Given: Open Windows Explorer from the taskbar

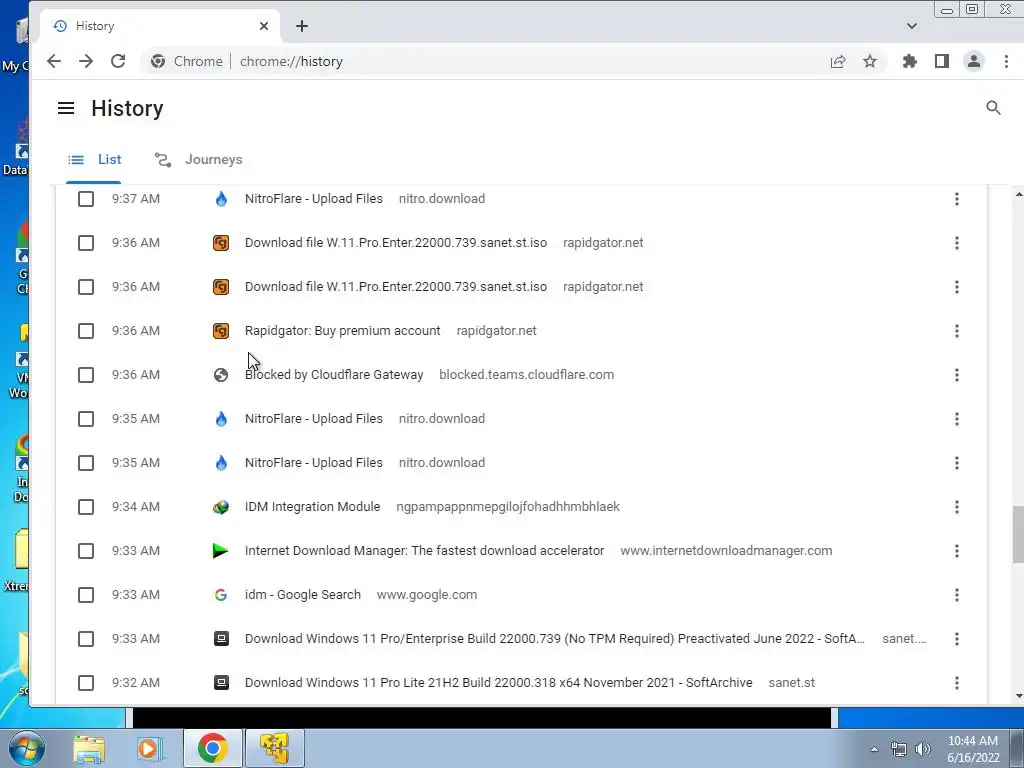Looking at the screenshot, I should (x=89, y=748).
